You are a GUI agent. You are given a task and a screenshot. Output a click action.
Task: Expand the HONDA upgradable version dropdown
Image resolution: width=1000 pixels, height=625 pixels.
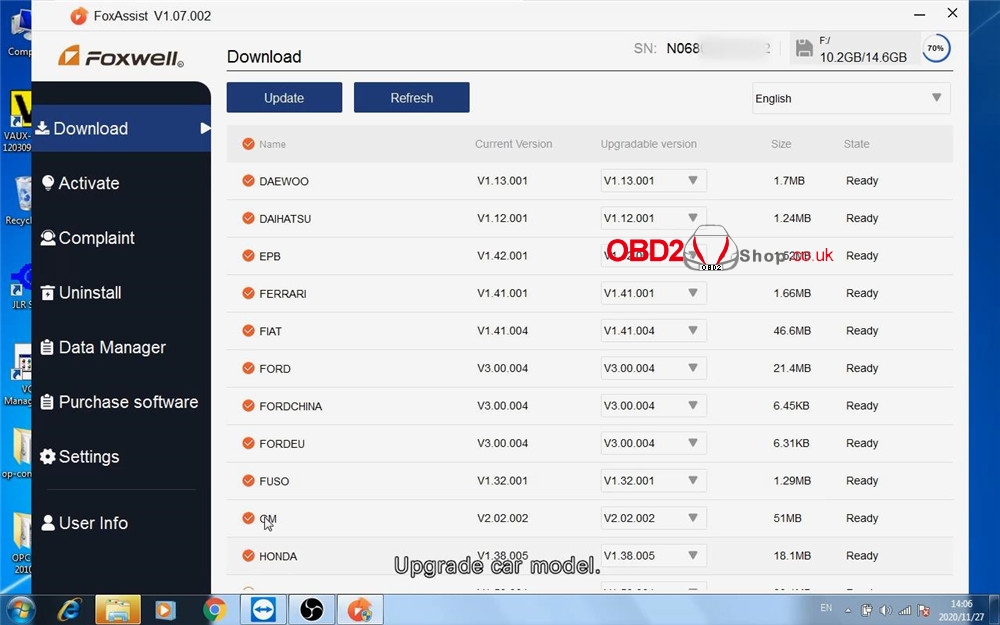(x=653, y=556)
